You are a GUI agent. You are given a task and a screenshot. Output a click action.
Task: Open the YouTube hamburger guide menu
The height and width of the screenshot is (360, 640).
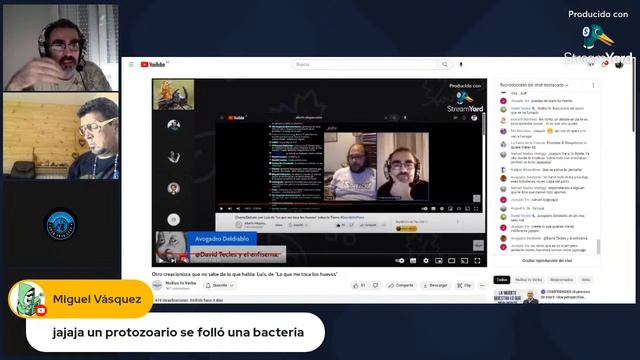click(131, 64)
